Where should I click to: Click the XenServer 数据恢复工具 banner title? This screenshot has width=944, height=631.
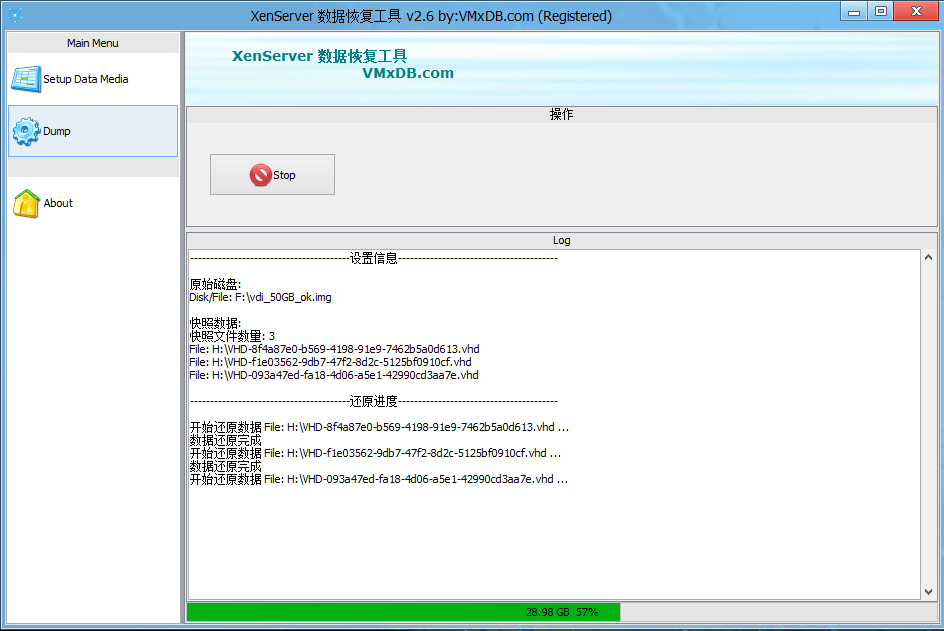(x=320, y=56)
